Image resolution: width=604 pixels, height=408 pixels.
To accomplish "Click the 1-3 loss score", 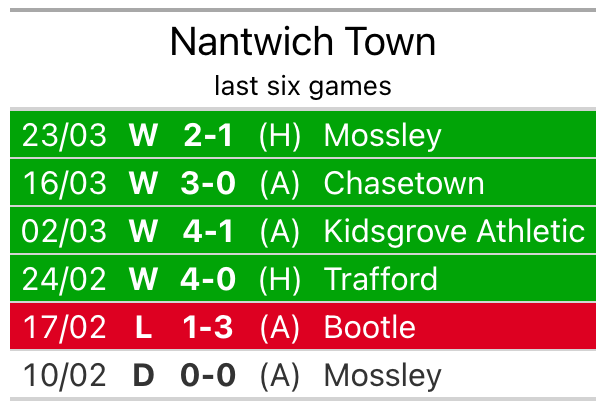I will [x=208, y=328].
